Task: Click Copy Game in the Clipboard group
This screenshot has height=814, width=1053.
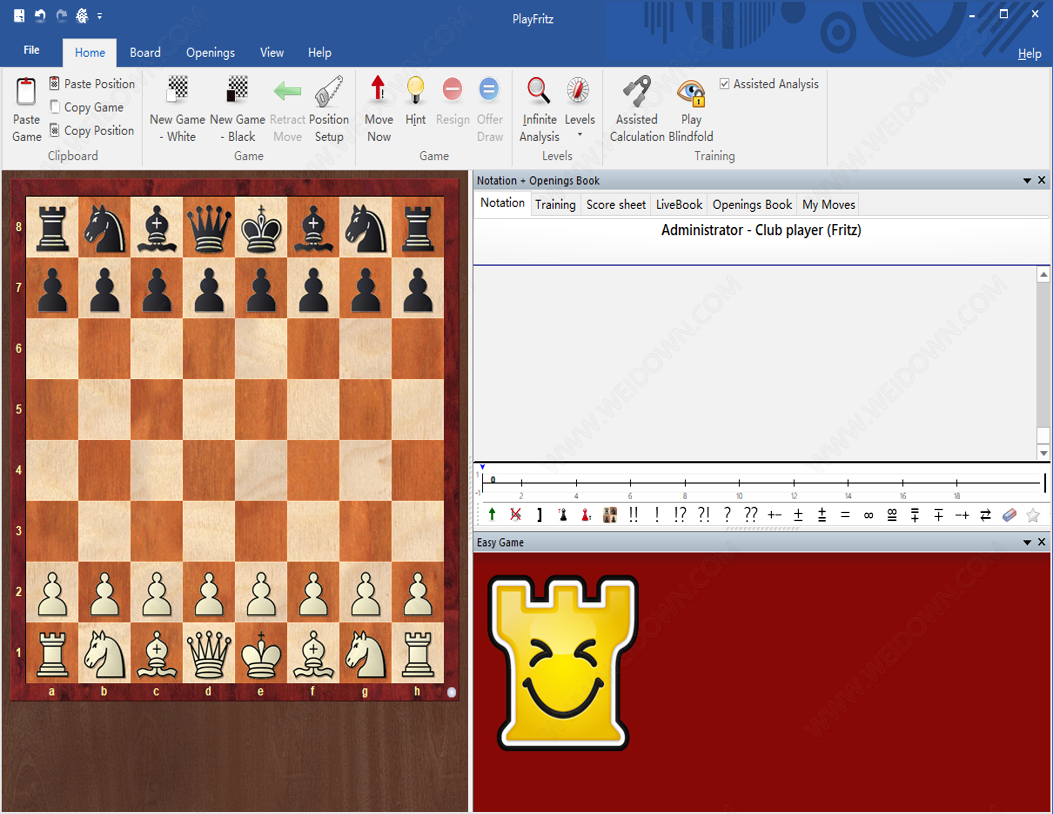Action: [87, 107]
